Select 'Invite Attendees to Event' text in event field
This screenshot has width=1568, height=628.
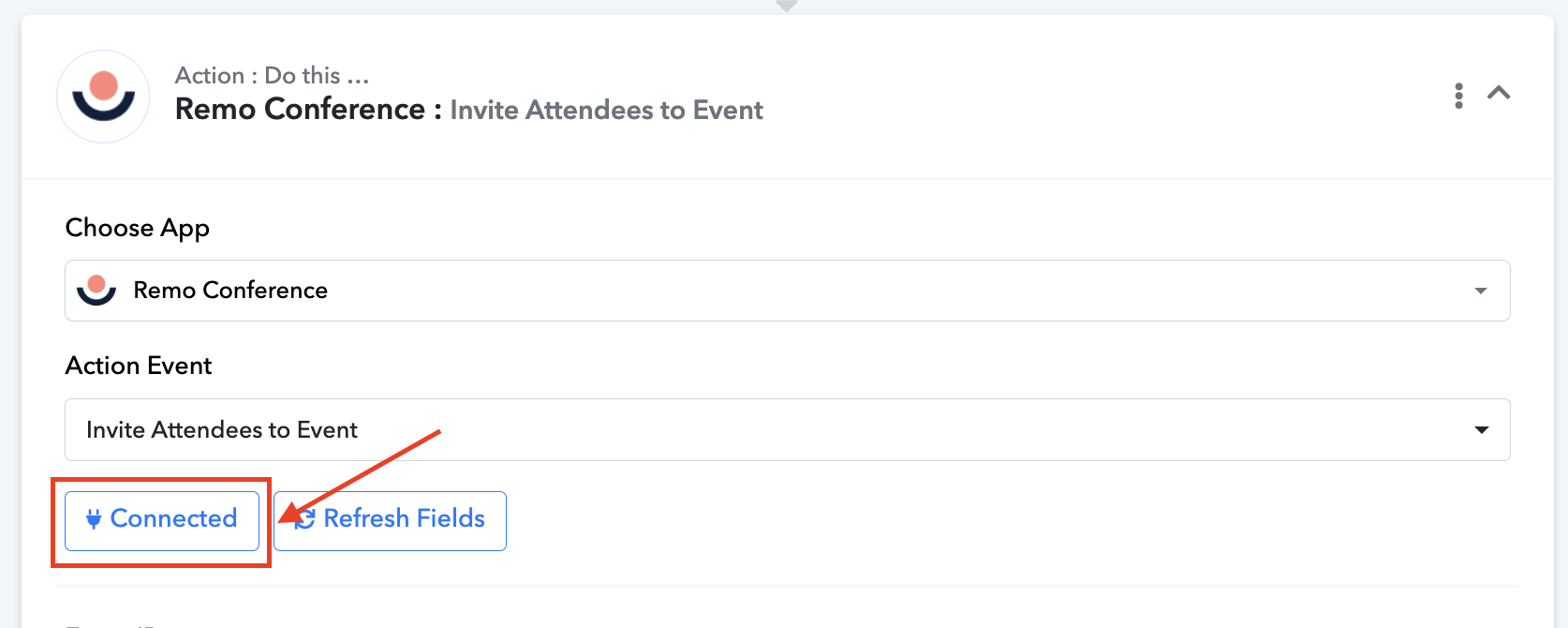pyautogui.click(x=222, y=430)
